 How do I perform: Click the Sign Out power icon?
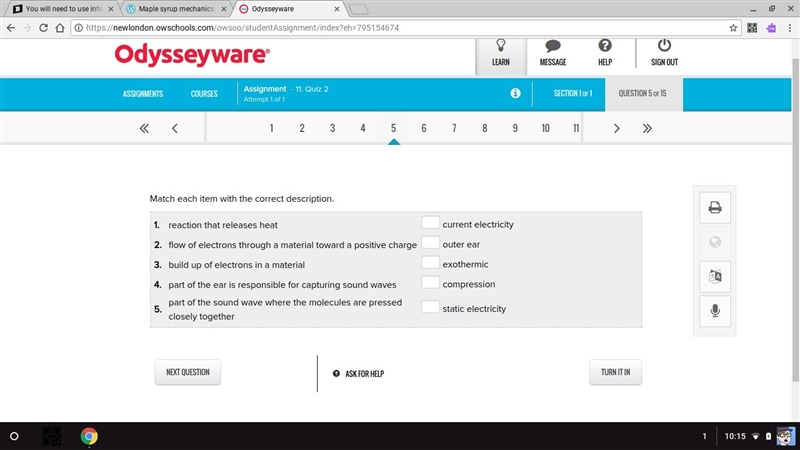(664, 45)
